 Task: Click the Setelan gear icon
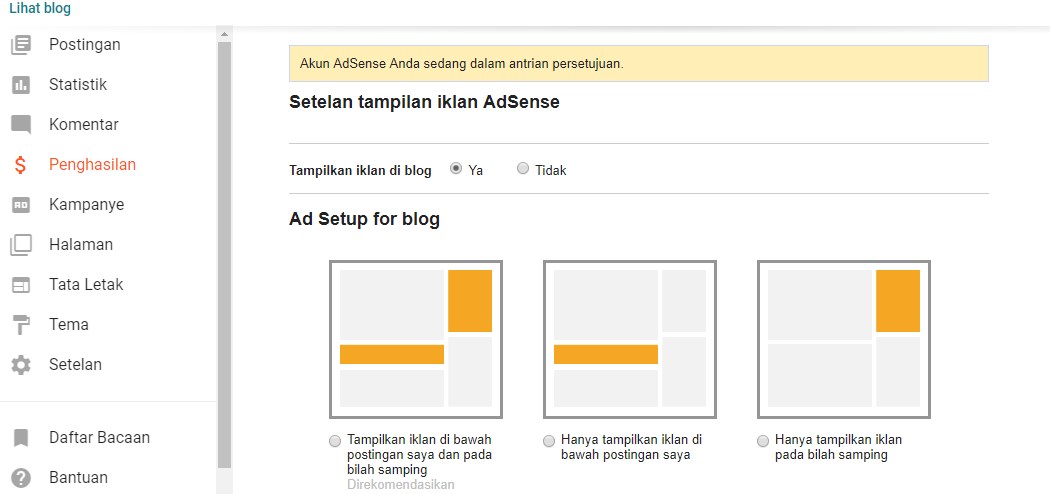[x=21, y=365]
